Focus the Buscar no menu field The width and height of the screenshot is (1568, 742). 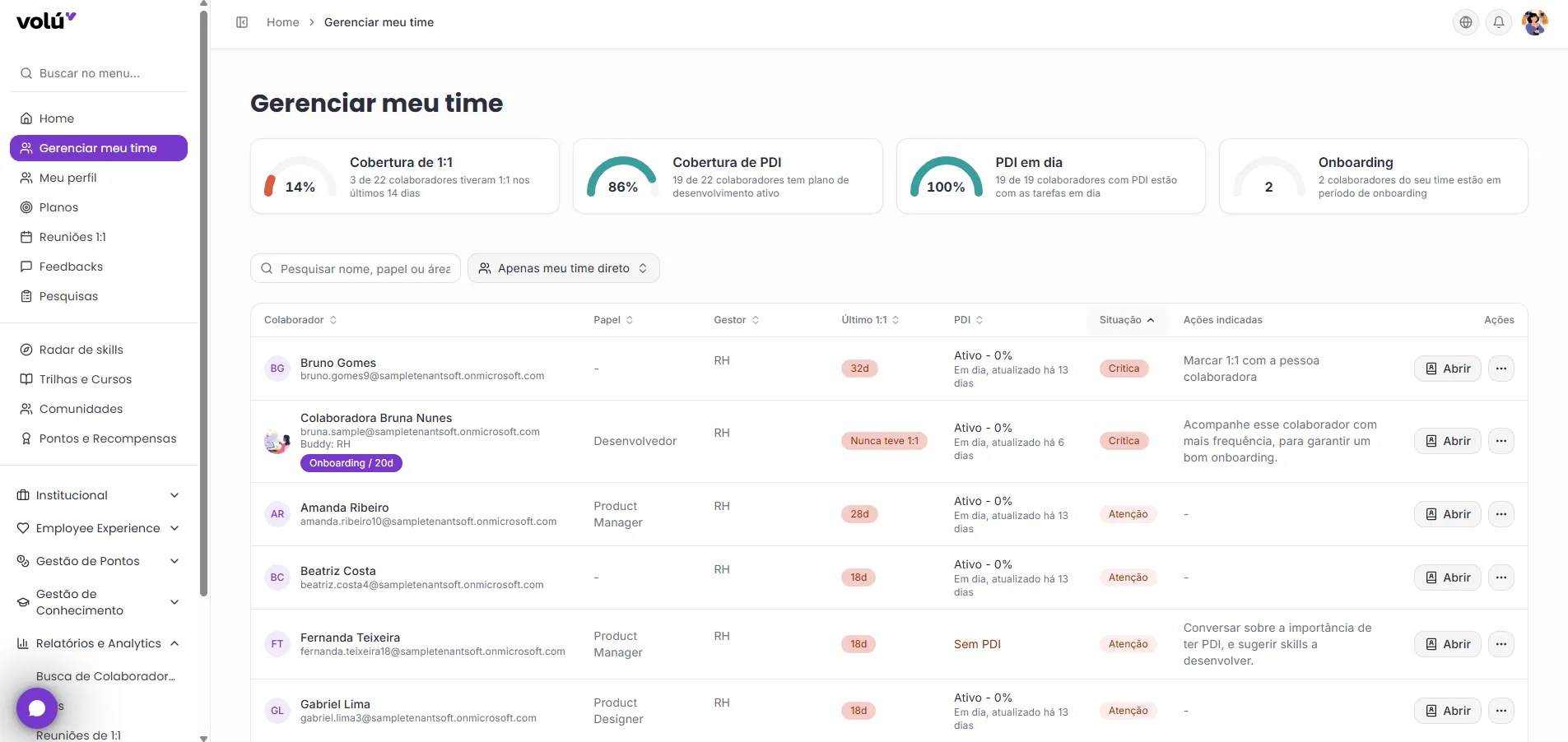tap(99, 73)
